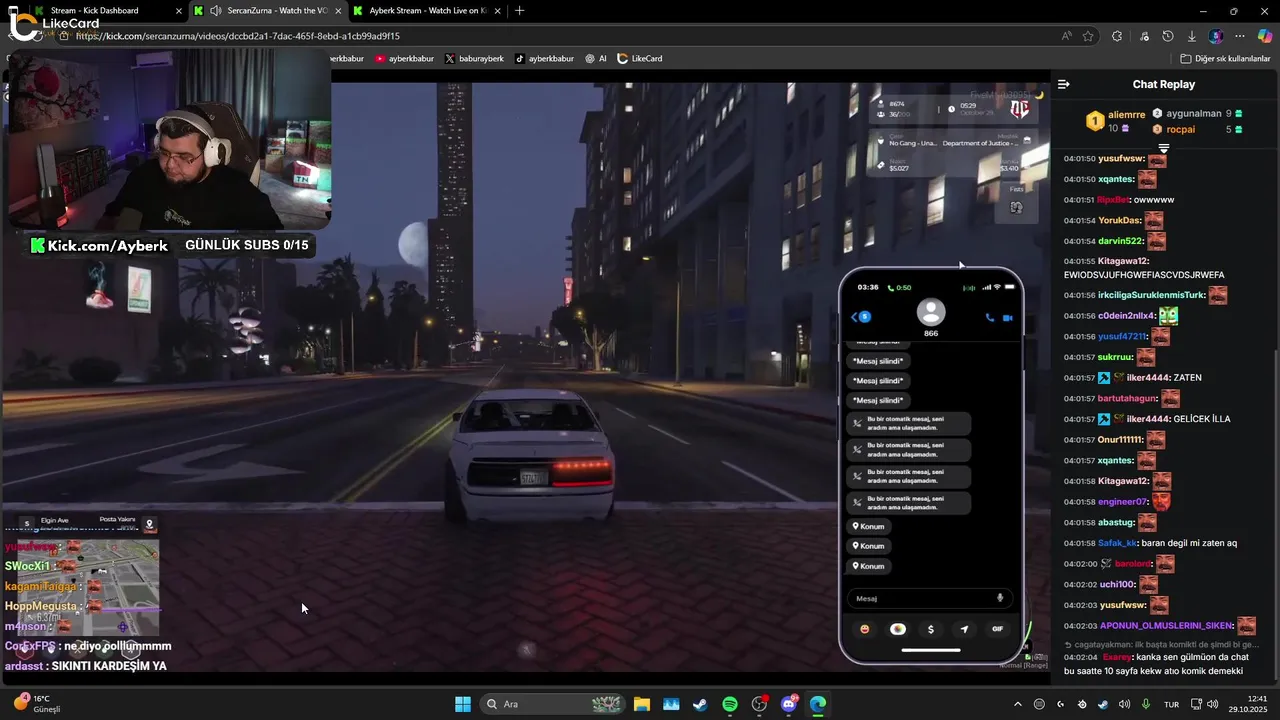
Task: Switch to Ayberk Stream Watch Live tab
Action: click(430, 10)
